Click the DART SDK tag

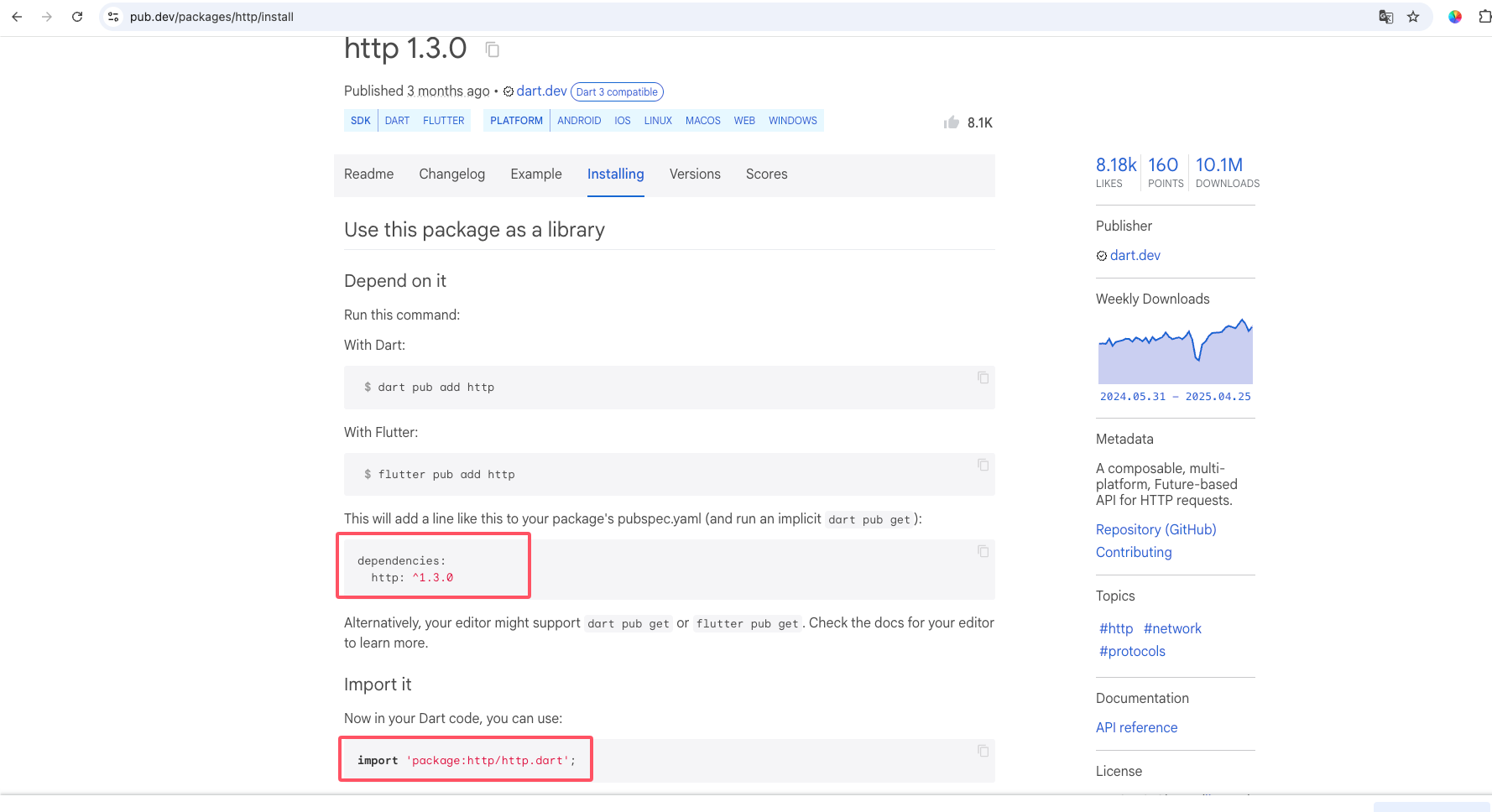(x=397, y=121)
